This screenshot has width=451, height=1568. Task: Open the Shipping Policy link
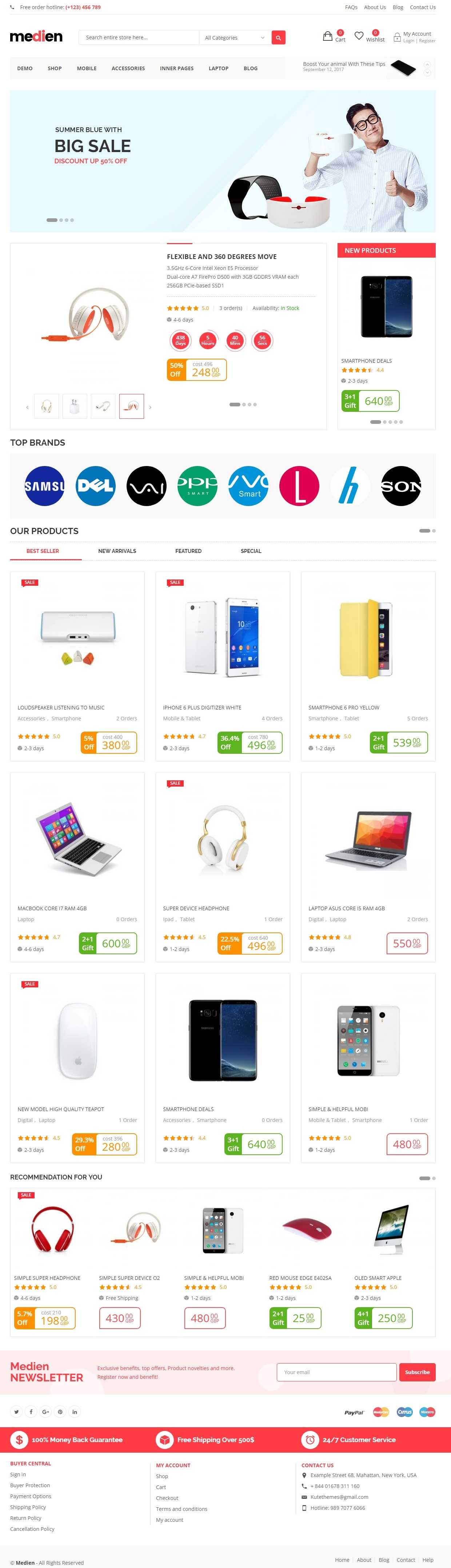pos(28,1507)
